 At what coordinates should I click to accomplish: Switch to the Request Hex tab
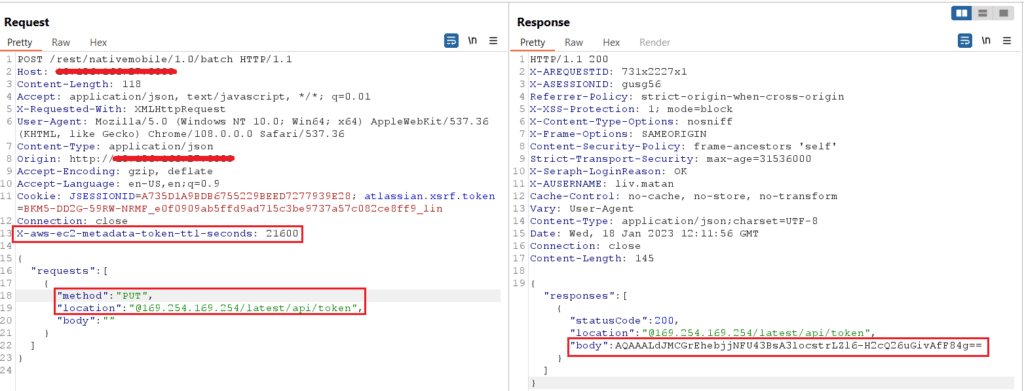(x=99, y=42)
